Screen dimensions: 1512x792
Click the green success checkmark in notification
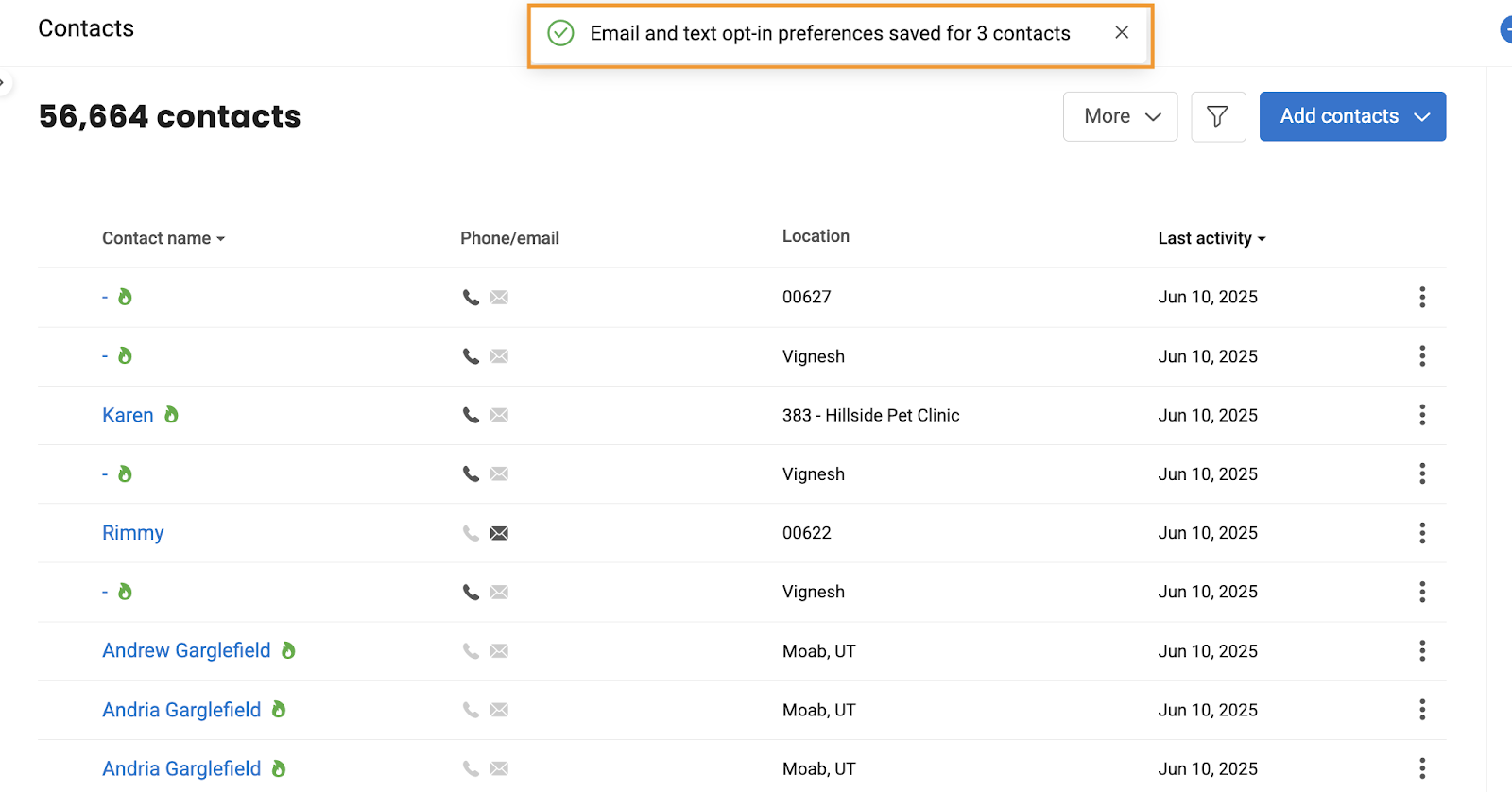pos(560,33)
